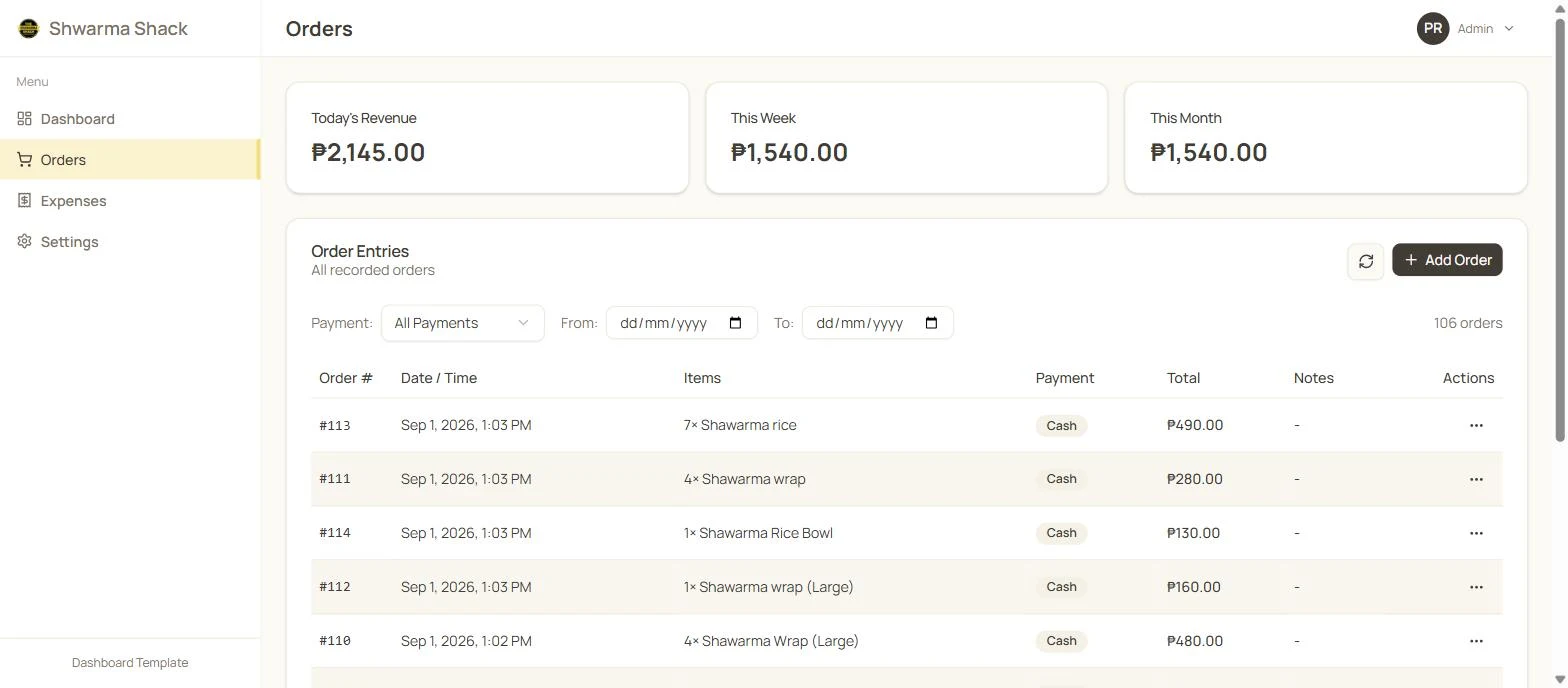Click the Shwarma Shack brand title
This screenshot has height=688, width=1568.
click(x=118, y=29)
